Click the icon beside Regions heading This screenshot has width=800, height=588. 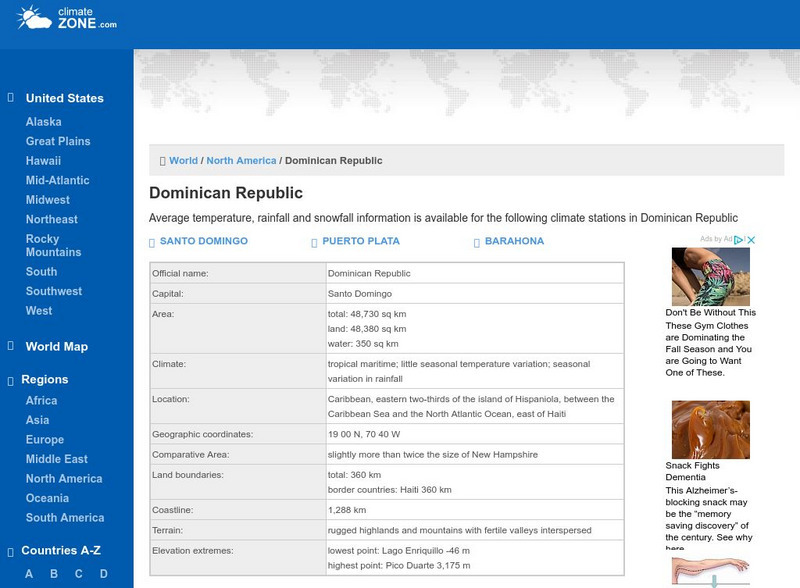(11, 380)
